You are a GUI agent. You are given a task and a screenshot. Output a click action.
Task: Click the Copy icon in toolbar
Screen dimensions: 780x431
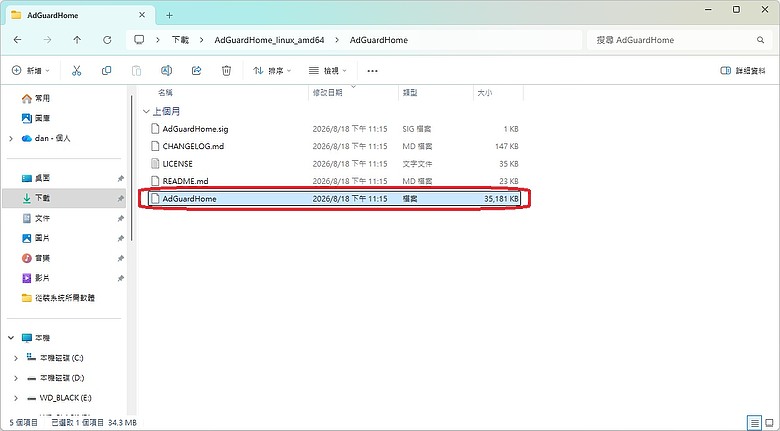[x=106, y=71]
